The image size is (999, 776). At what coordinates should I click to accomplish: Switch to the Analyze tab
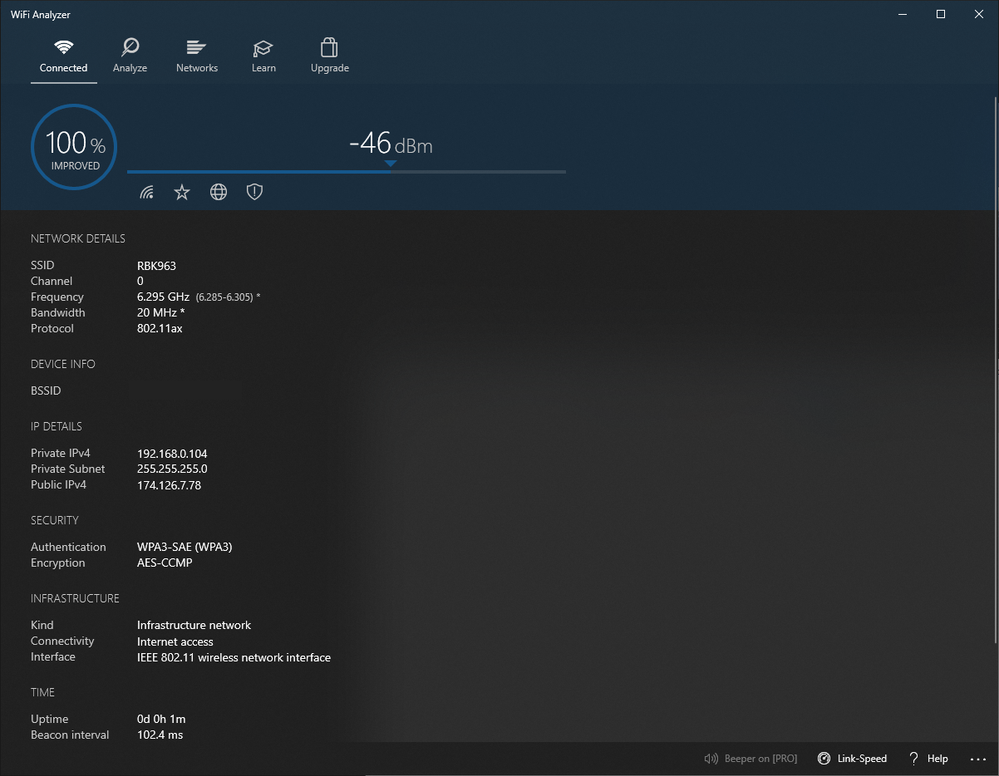pos(130,56)
